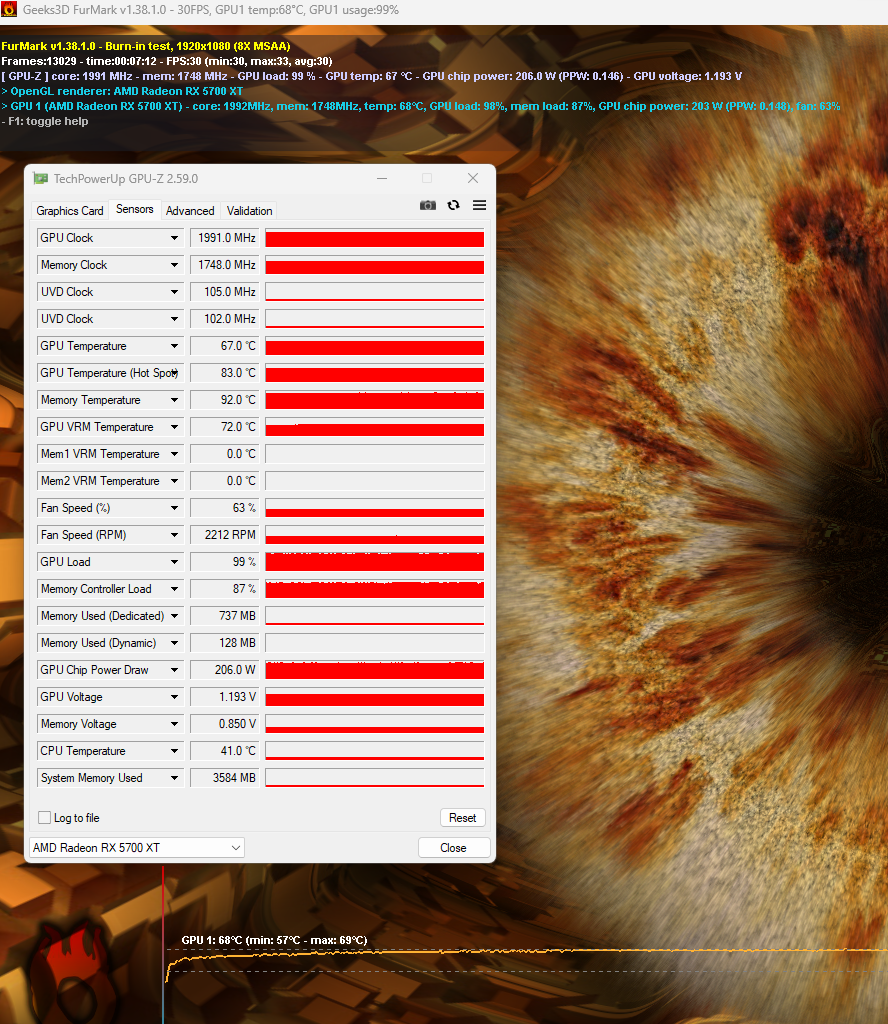The width and height of the screenshot is (888, 1024).
Task: Open the GPU Temperature sensor dropdown
Action: pos(174,346)
